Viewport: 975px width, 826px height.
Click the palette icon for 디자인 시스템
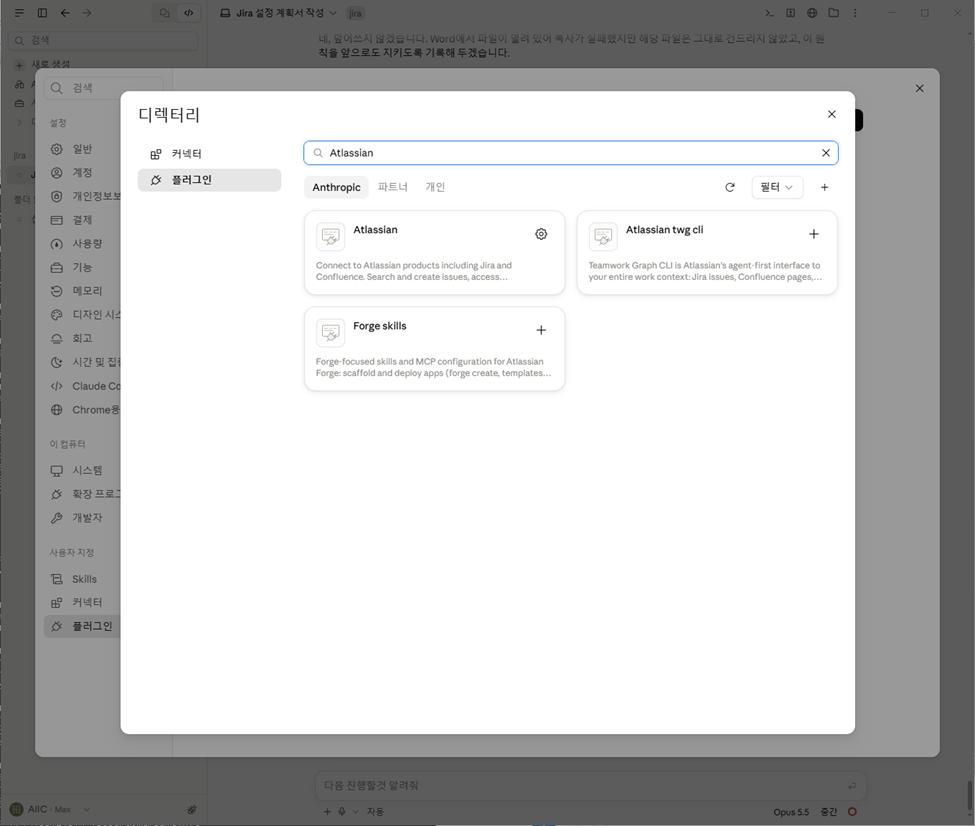click(57, 315)
